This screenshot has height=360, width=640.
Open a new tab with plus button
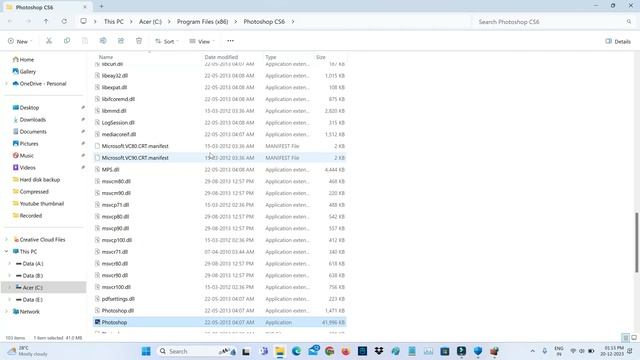[x=102, y=6]
